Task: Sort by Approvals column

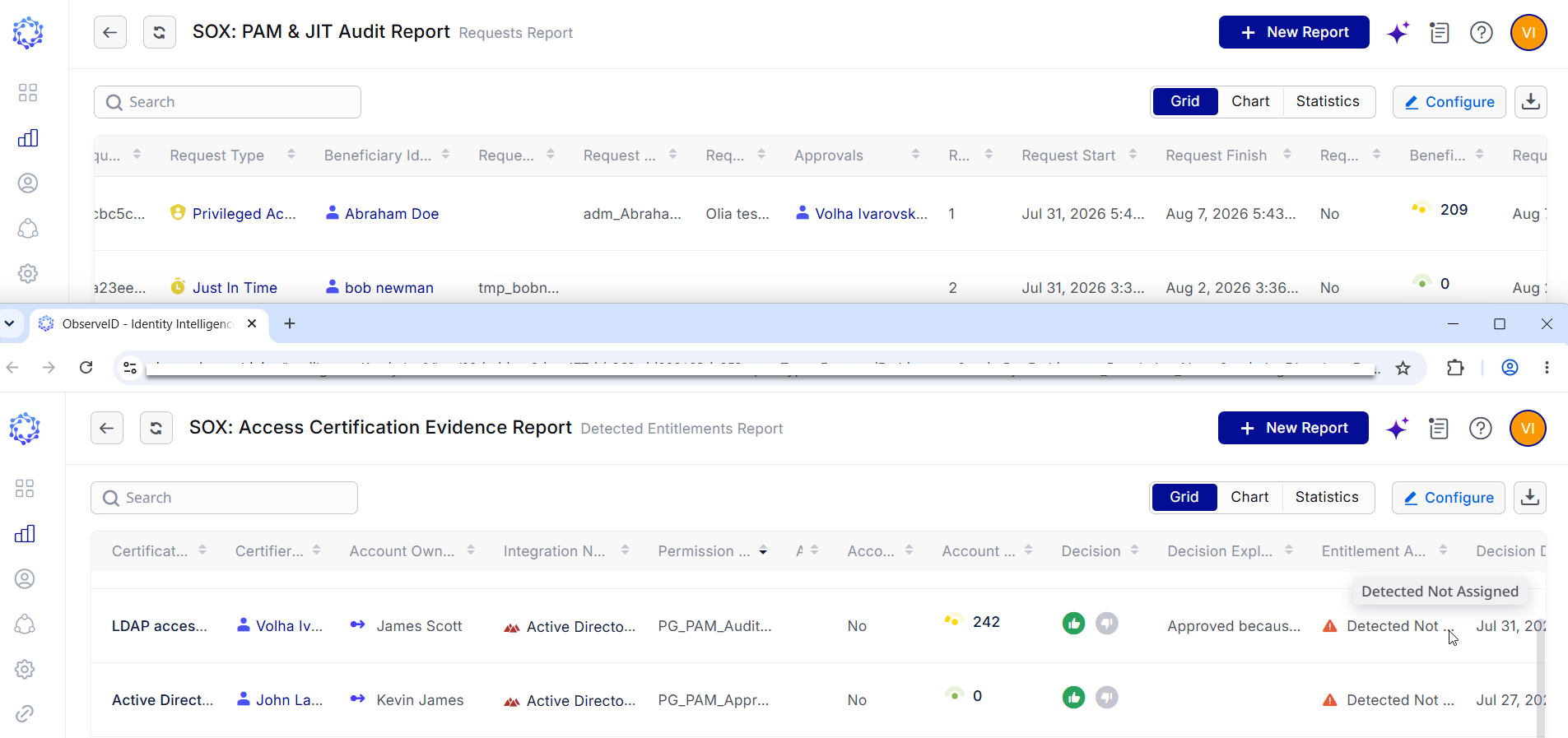Action: coord(915,155)
